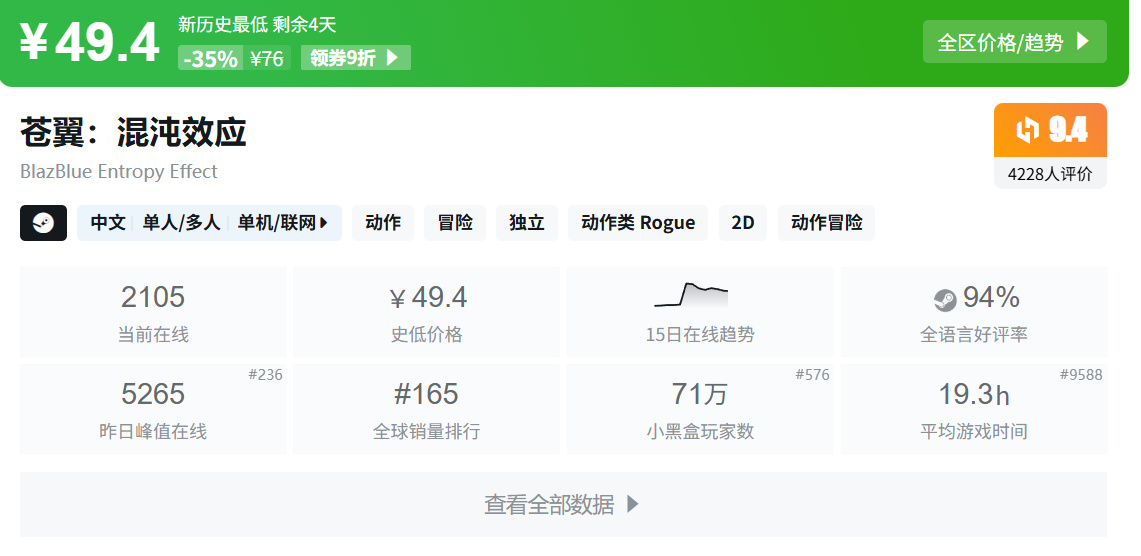Viewport: 1141px width, 556px height.
Task: Select the 冒险 tag
Action: click(455, 223)
